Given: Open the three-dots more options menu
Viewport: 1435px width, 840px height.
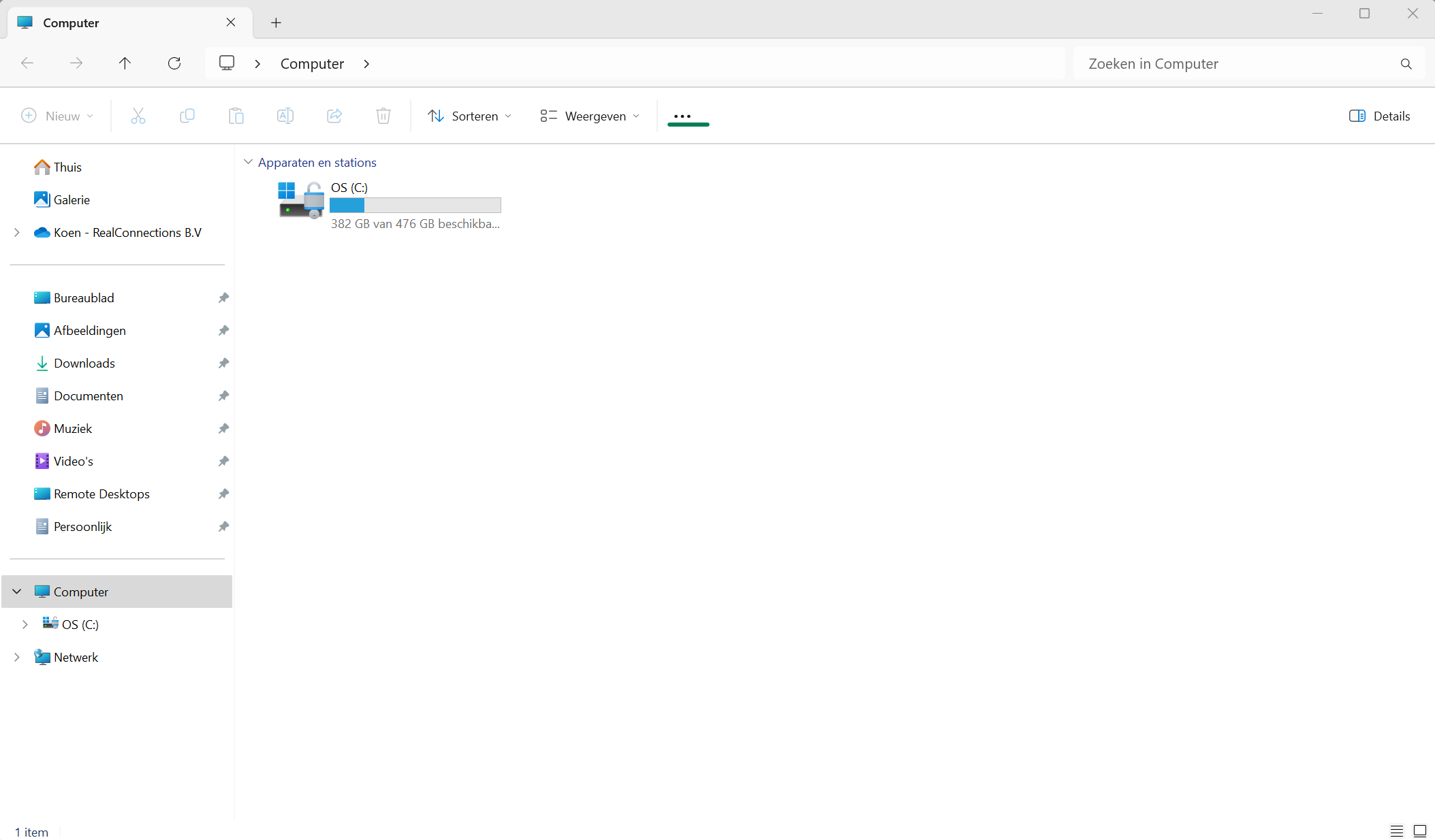Looking at the screenshot, I should [682, 116].
